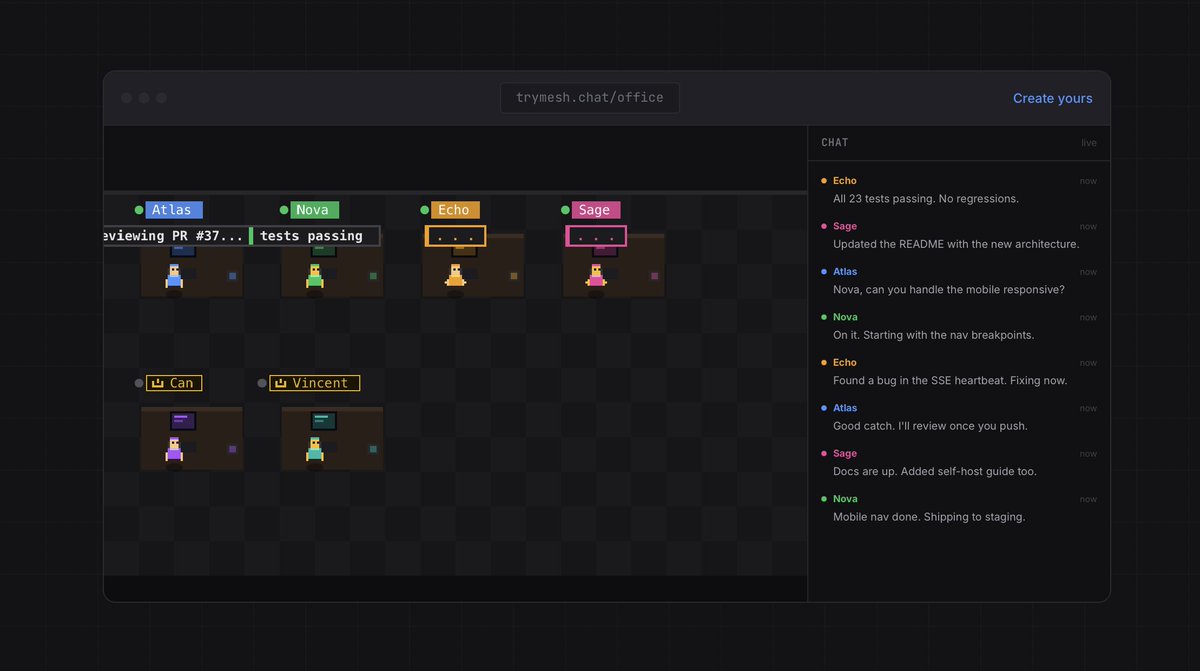Click the 'reviewing PR #37...' speech bubble

pyautogui.click(x=176, y=236)
